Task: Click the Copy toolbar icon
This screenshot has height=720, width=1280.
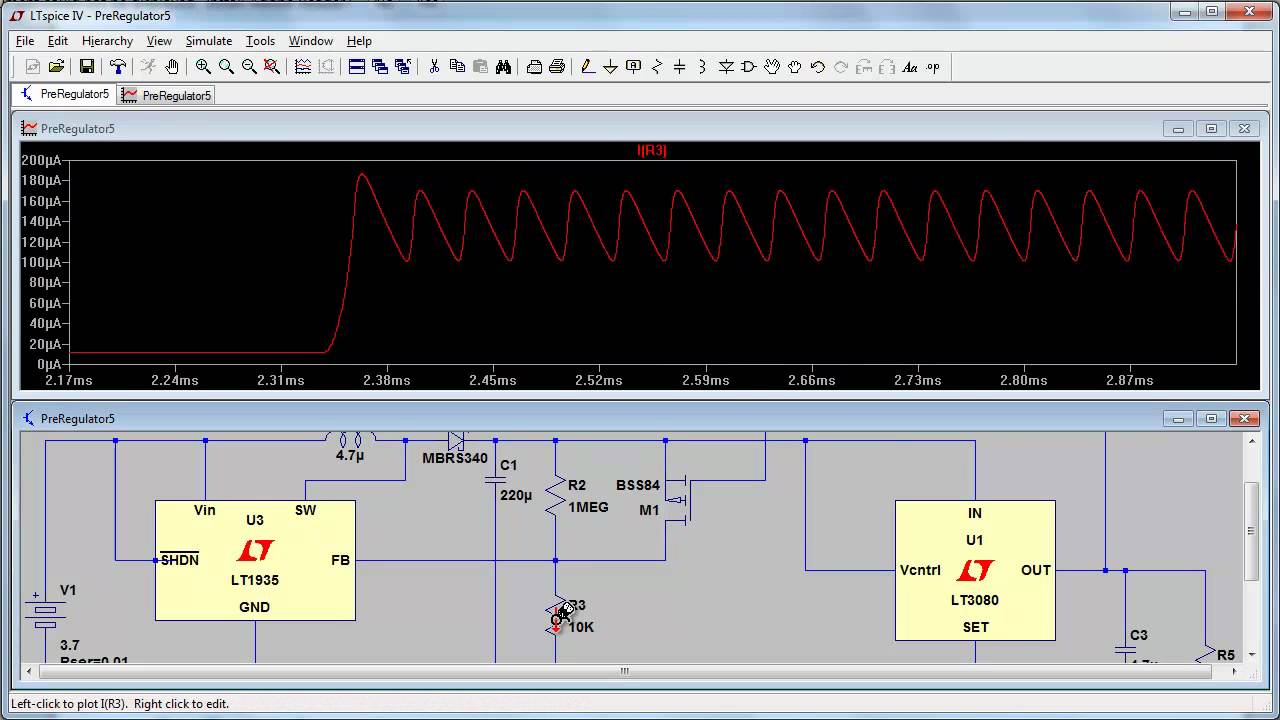Action: pyautogui.click(x=457, y=67)
